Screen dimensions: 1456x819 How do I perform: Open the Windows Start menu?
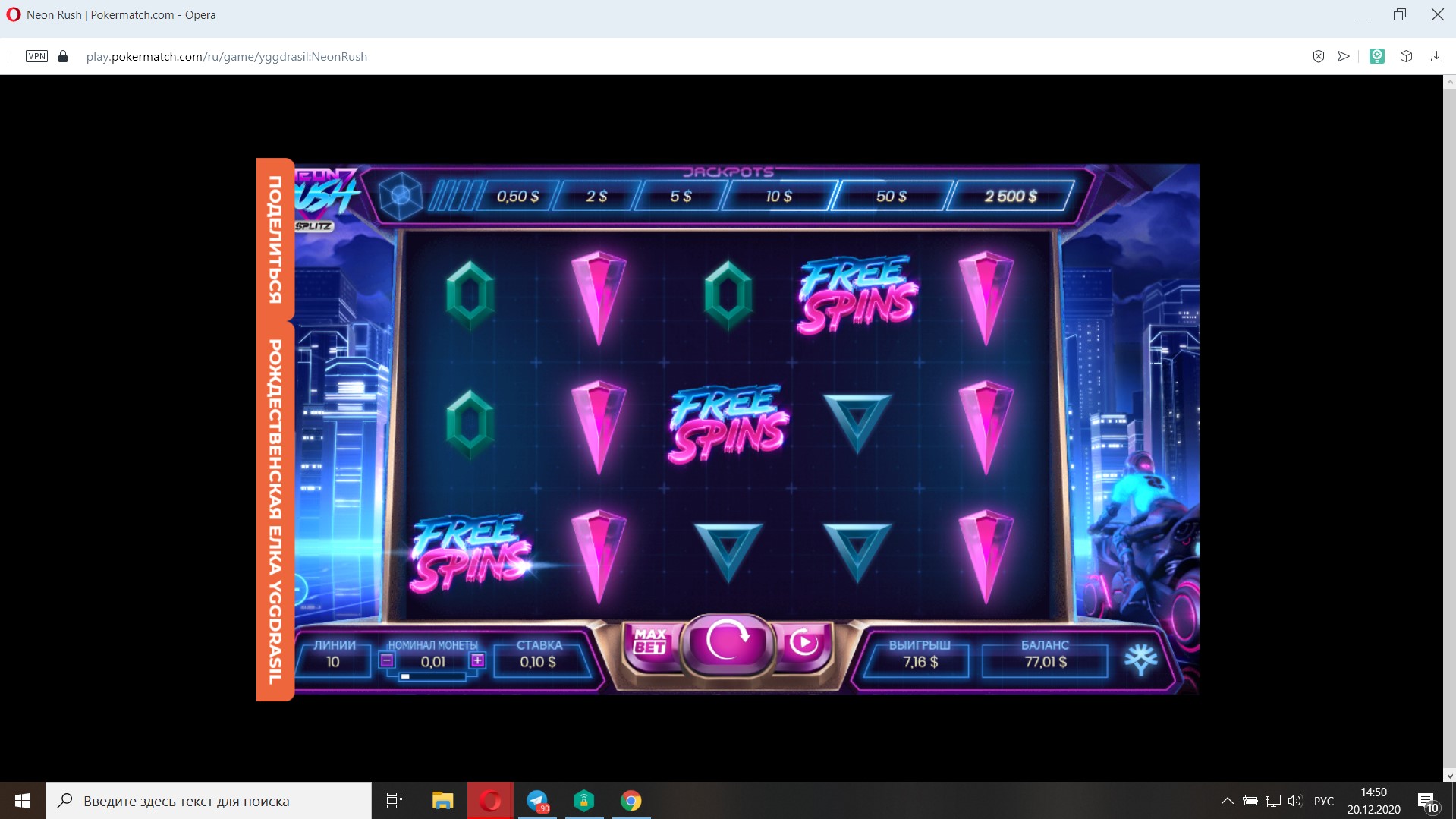pyautogui.click(x=23, y=801)
